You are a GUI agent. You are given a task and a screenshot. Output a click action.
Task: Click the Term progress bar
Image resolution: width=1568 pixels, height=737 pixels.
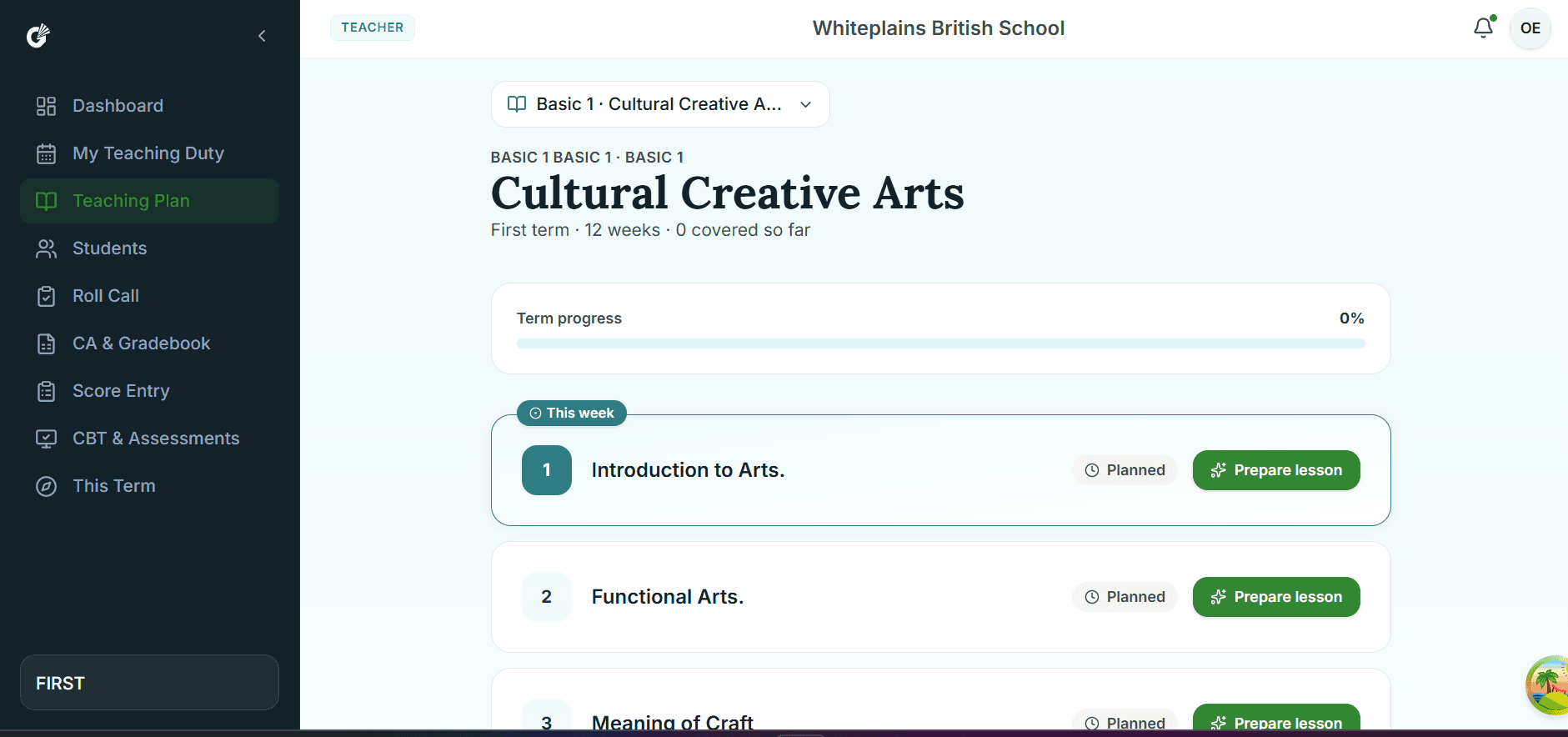point(940,343)
